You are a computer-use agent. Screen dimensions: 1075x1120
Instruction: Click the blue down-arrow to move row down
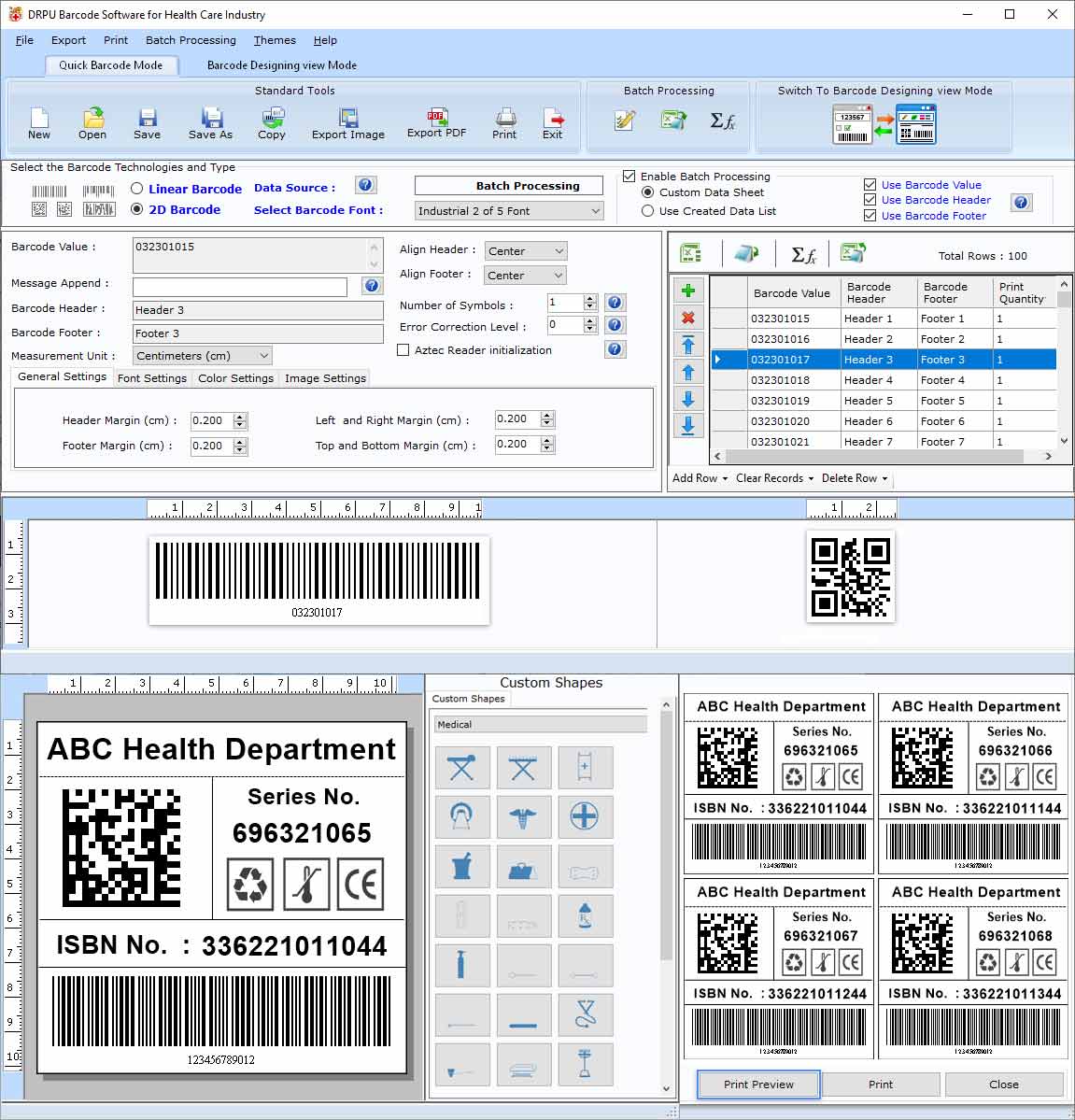tap(688, 400)
